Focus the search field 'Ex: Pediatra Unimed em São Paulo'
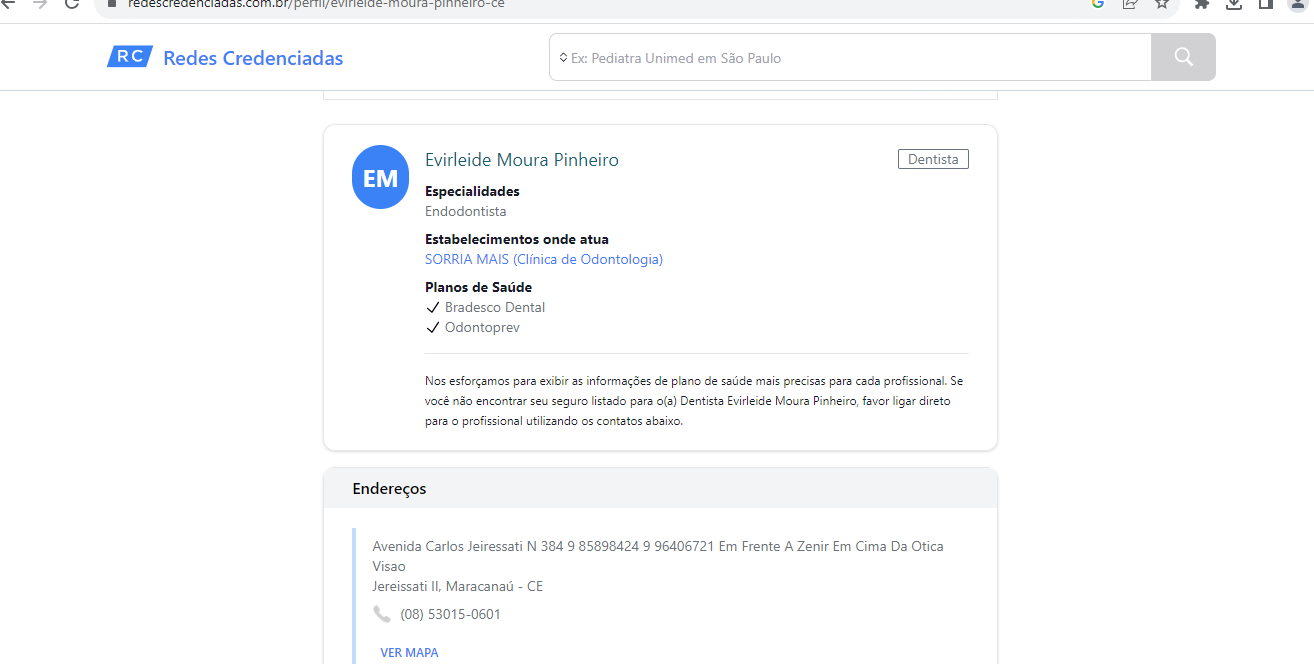 (x=850, y=57)
